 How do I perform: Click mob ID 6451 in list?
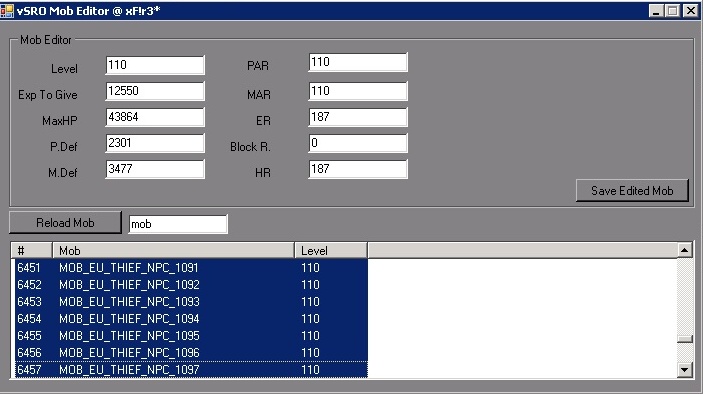pos(29,268)
